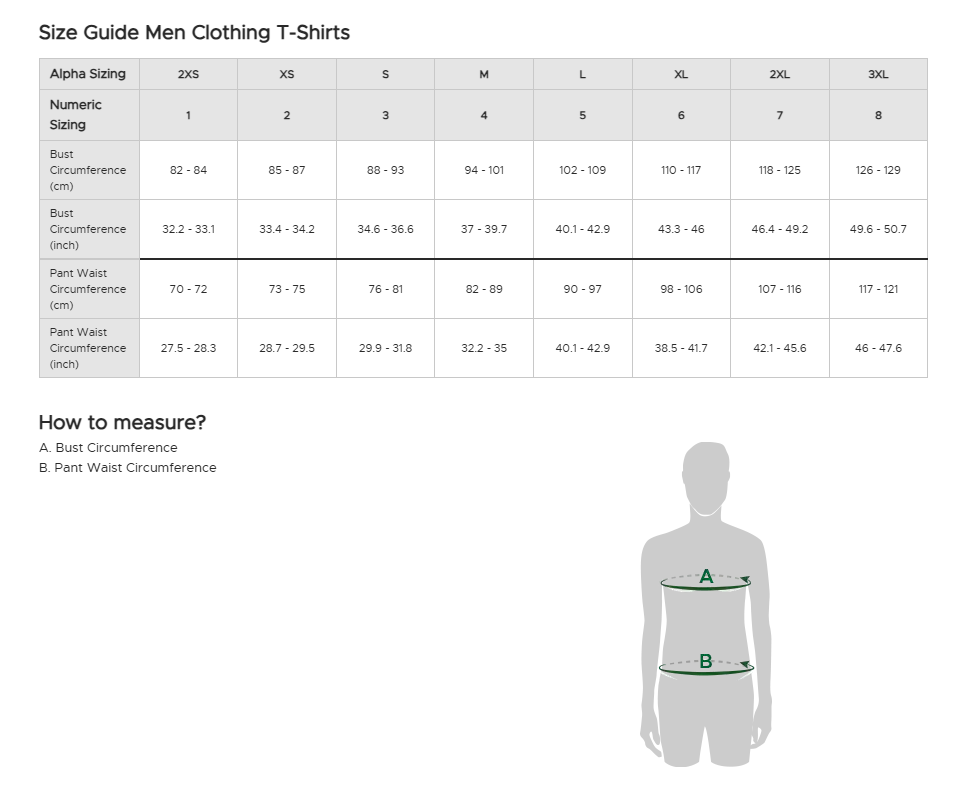Click the Bust Circumference (cm) row label
967x810 pixels.
pyautogui.click(x=88, y=170)
